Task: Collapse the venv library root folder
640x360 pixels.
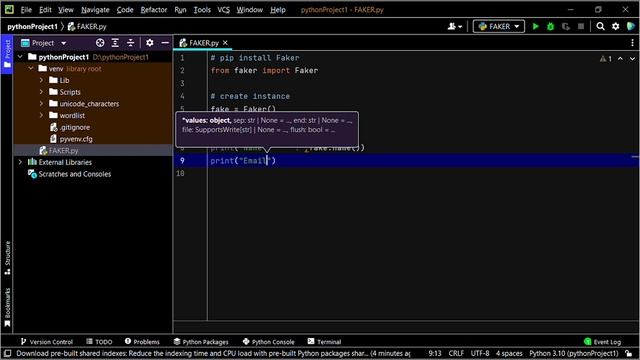Action: pos(31,69)
